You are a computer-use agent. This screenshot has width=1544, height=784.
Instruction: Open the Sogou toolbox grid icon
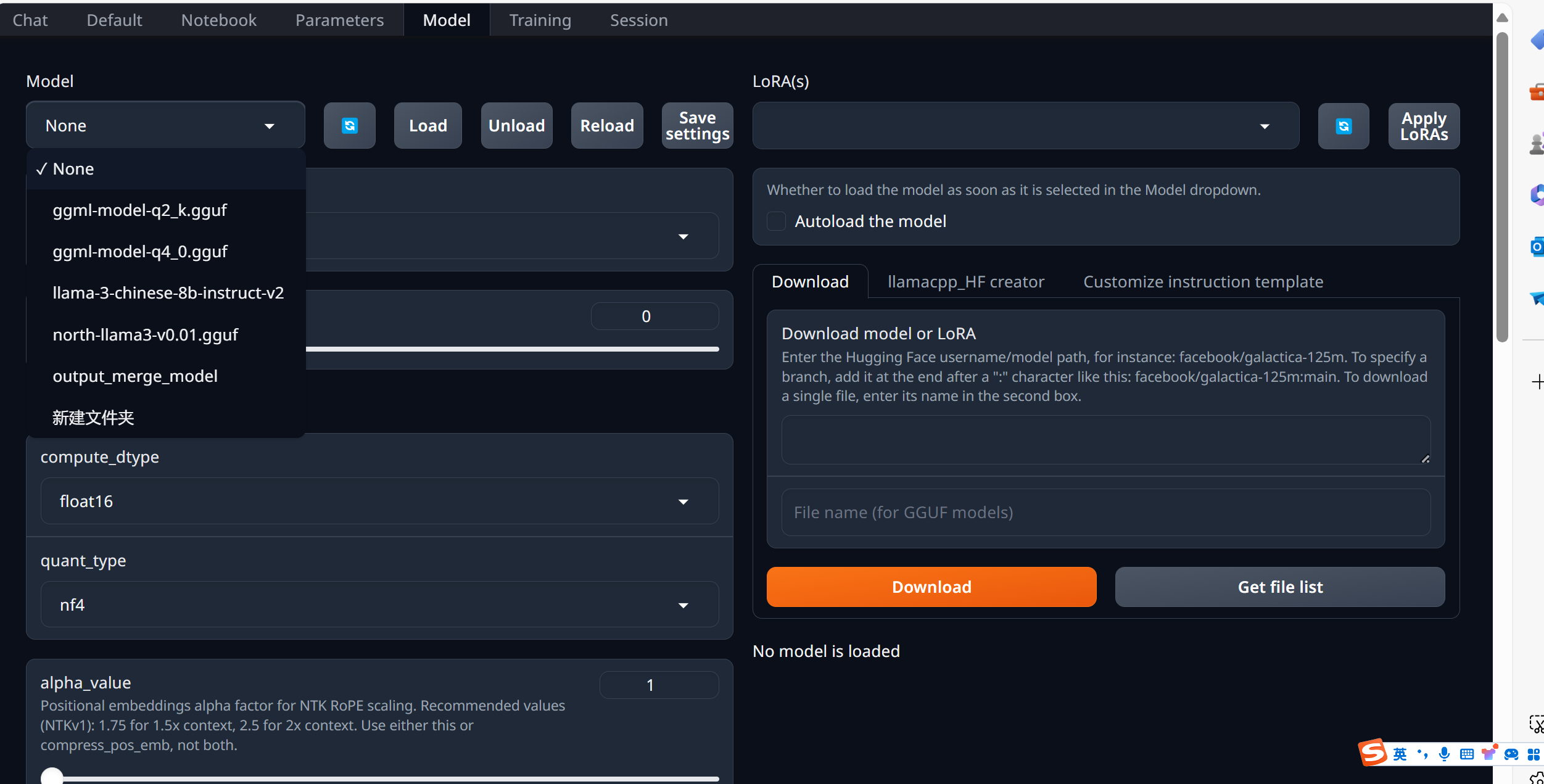coord(1533,754)
